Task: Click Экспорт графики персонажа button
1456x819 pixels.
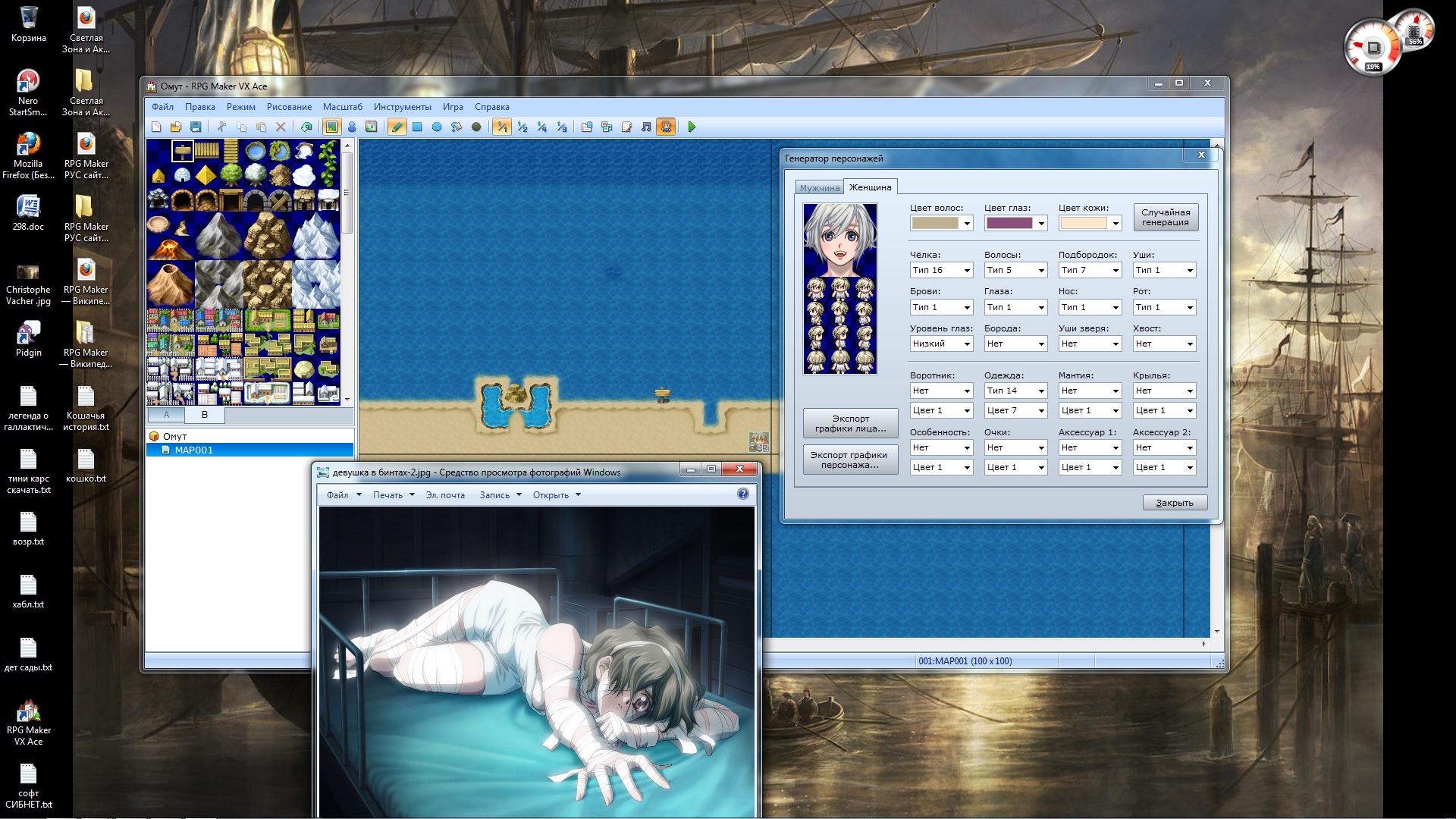Action: pos(850,460)
